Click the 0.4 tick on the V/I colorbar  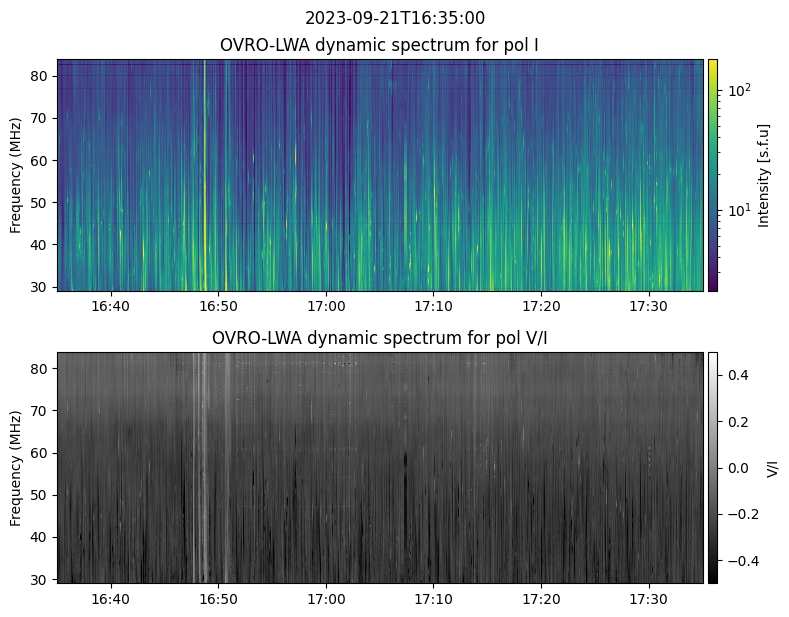(x=738, y=375)
